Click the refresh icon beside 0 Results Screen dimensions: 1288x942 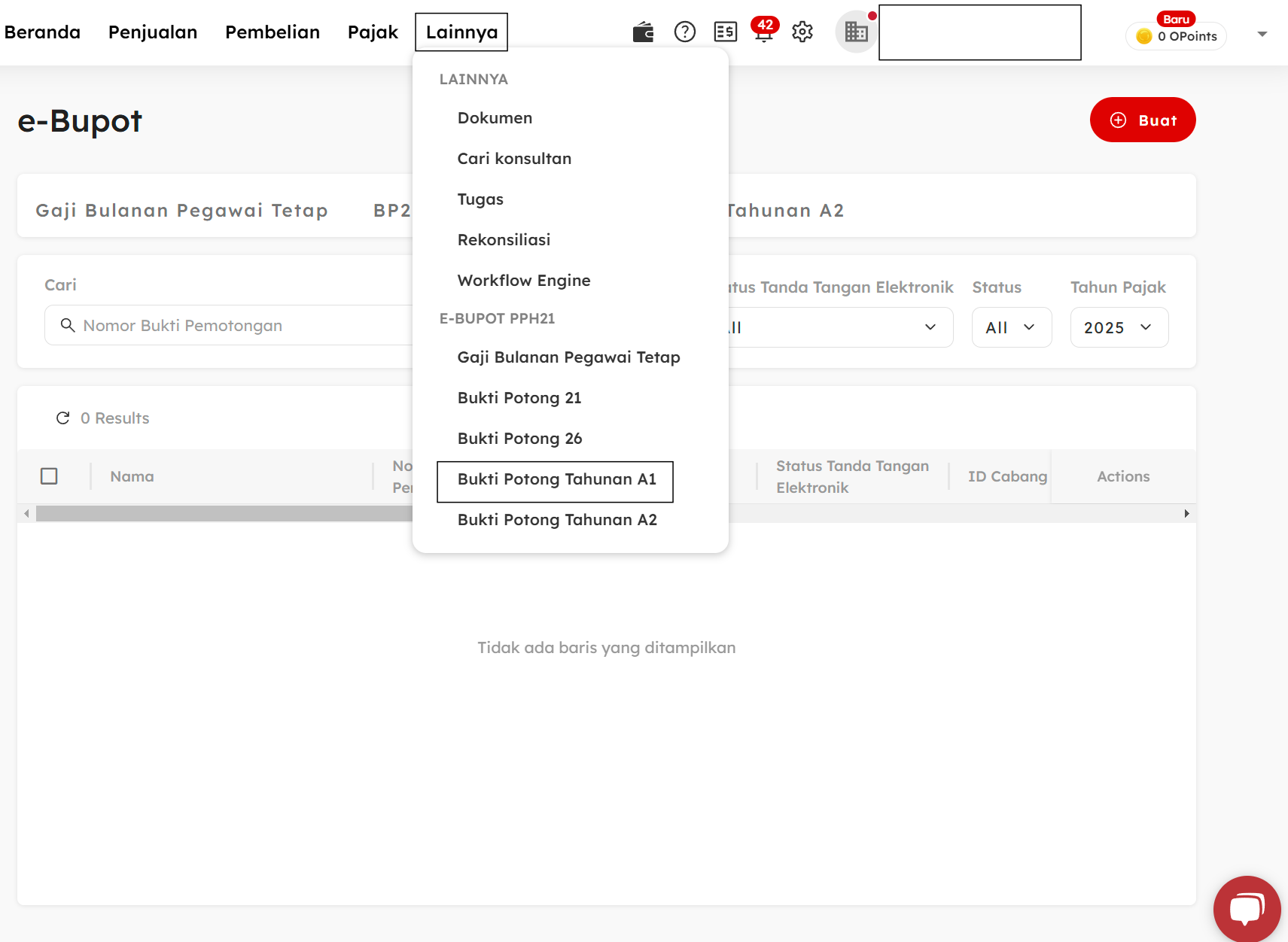(63, 418)
